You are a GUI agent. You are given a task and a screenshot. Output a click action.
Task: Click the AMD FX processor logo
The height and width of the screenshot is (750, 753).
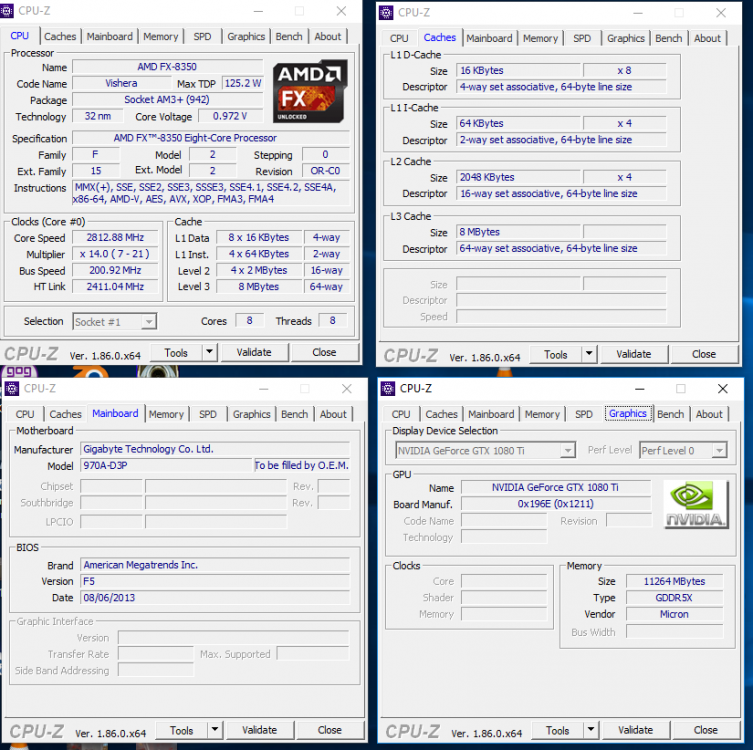tap(310, 91)
